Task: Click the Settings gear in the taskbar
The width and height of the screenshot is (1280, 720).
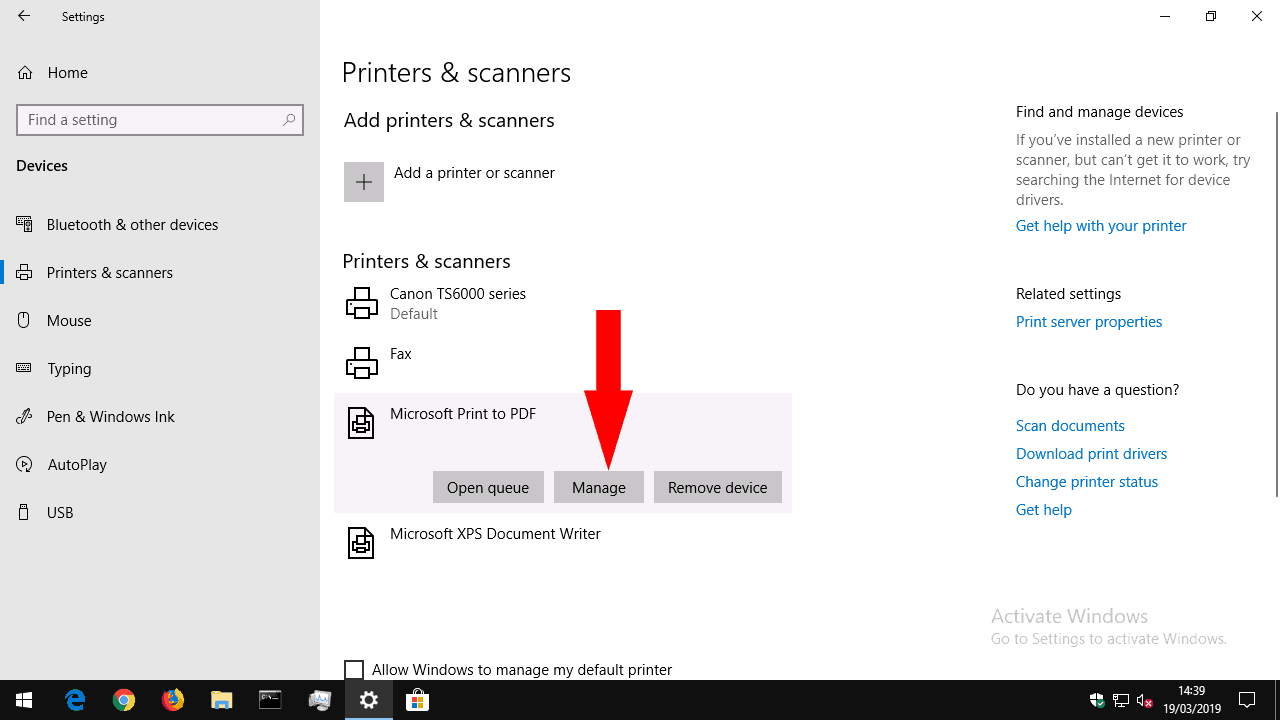Action: point(369,700)
